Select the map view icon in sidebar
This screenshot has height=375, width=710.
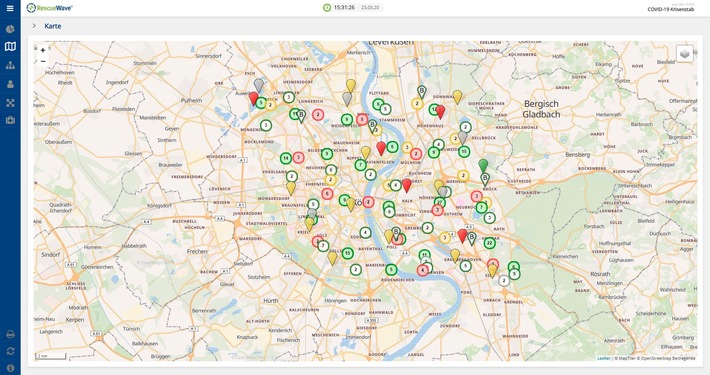click(x=10, y=47)
